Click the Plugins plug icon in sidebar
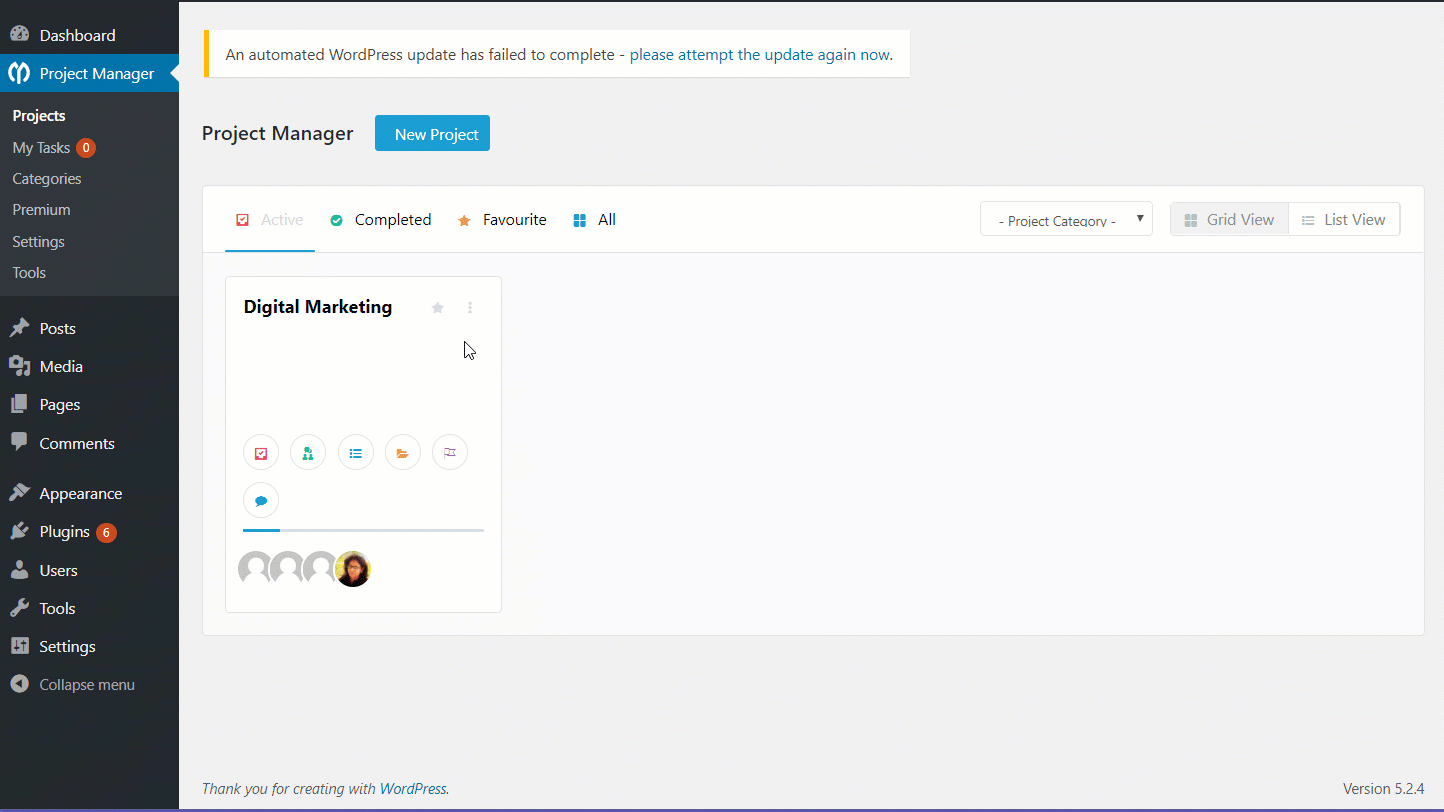 point(19,531)
